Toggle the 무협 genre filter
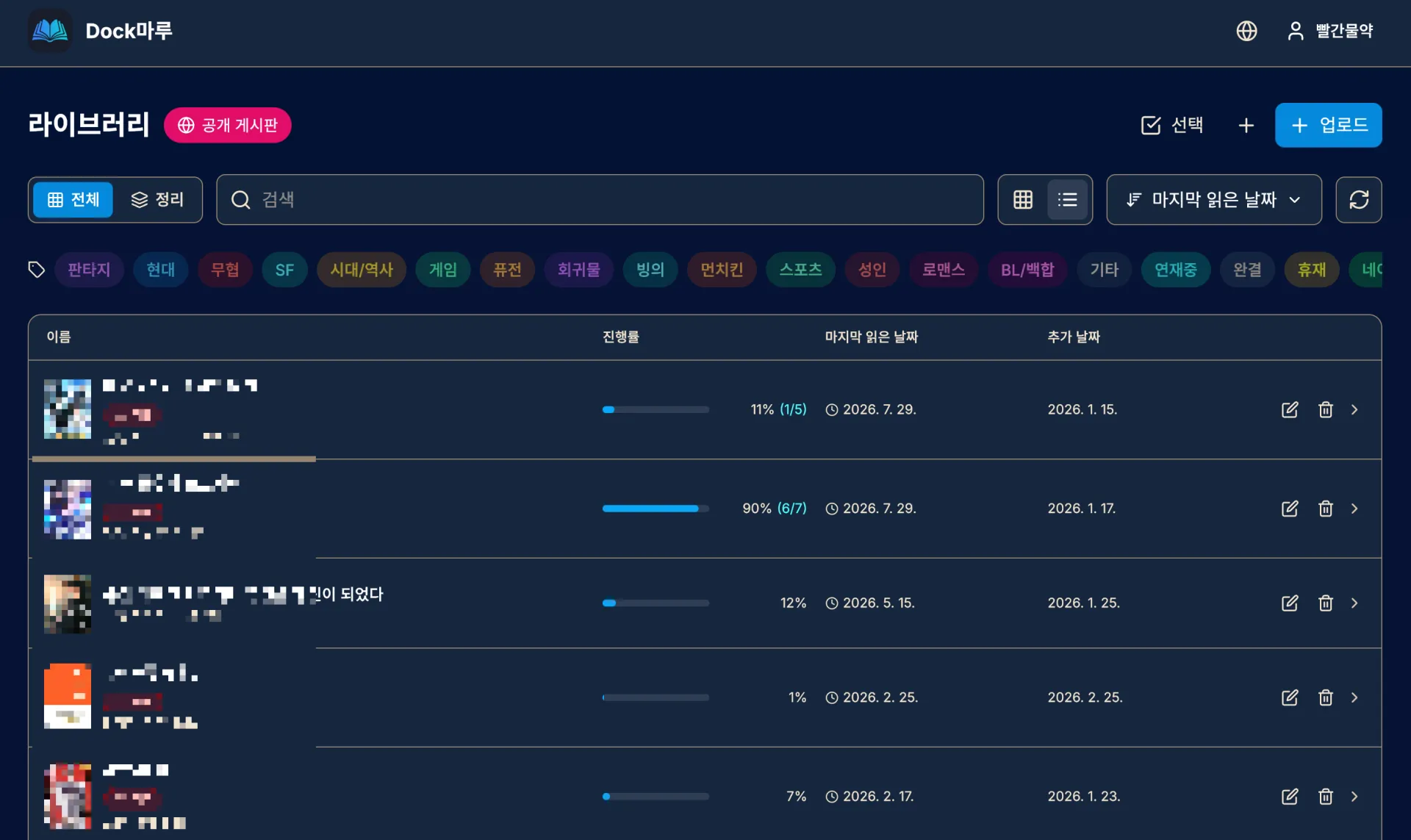Viewport: 1411px width, 840px height. click(225, 270)
